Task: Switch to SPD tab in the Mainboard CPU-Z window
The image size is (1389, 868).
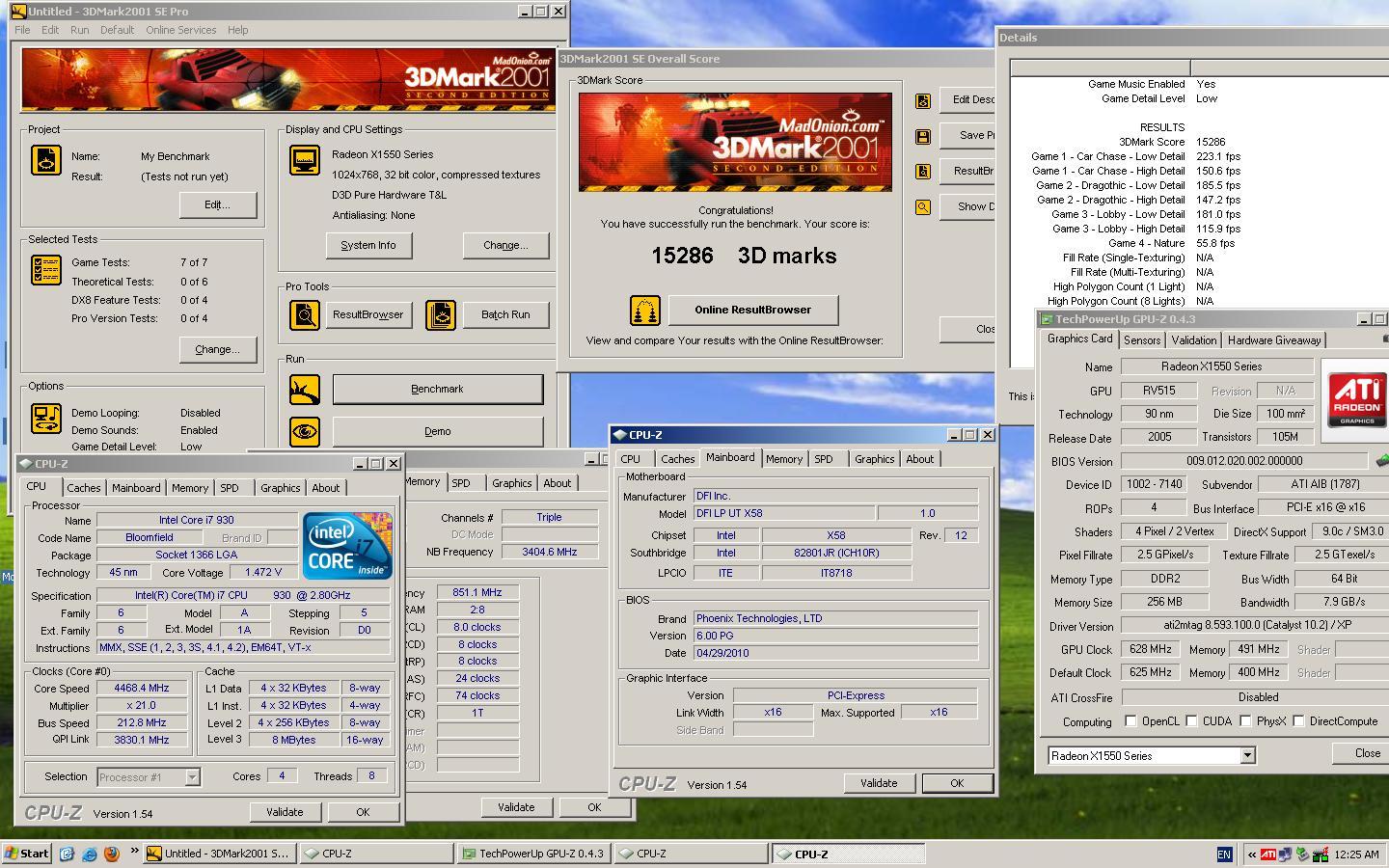Action: pos(823,459)
